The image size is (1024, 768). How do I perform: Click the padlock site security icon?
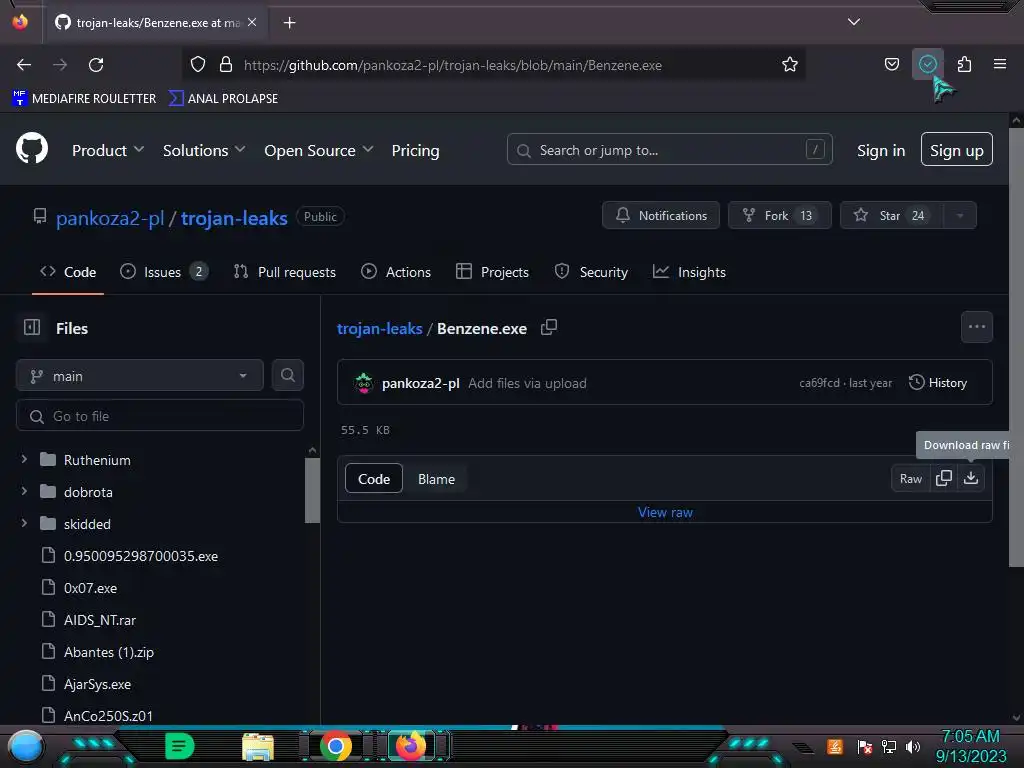pos(226,65)
